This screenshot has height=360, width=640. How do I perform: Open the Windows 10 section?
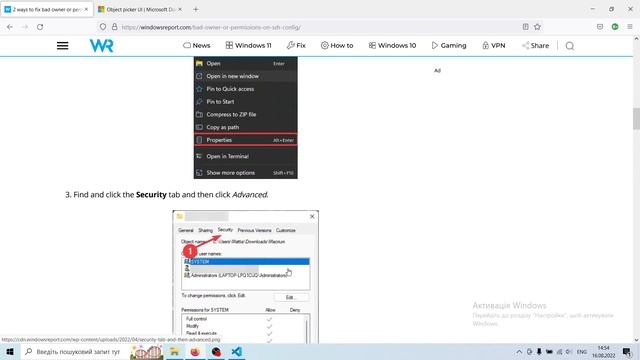[392, 45]
